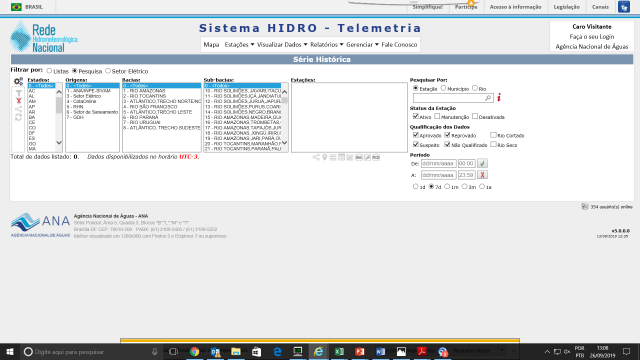Click the Simplifique! top link
This screenshot has height=360, width=640.
427,7
